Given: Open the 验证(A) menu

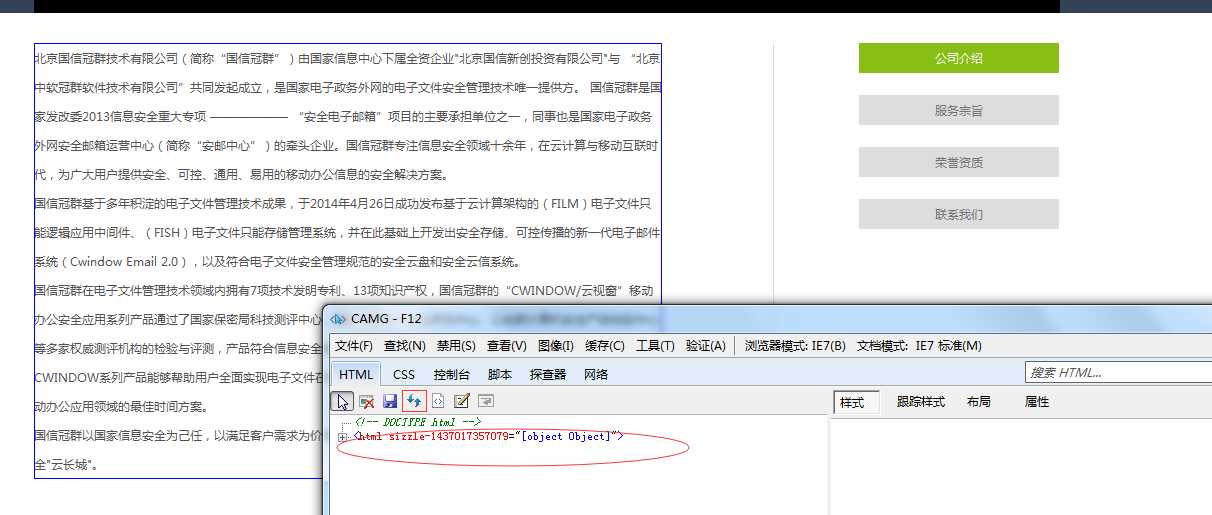Looking at the screenshot, I should 705,346.
